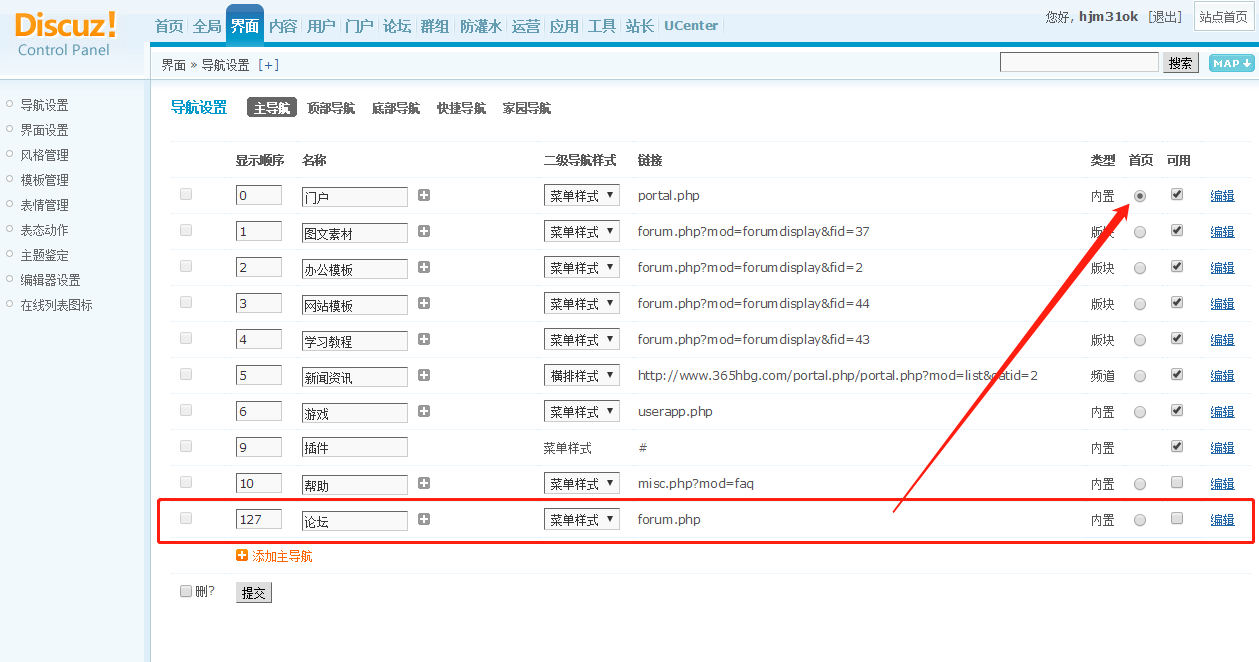Open 菜单样式 dropdown in 门户 row
Viewport: 1259px width, 662px height.
click(582, 195)
